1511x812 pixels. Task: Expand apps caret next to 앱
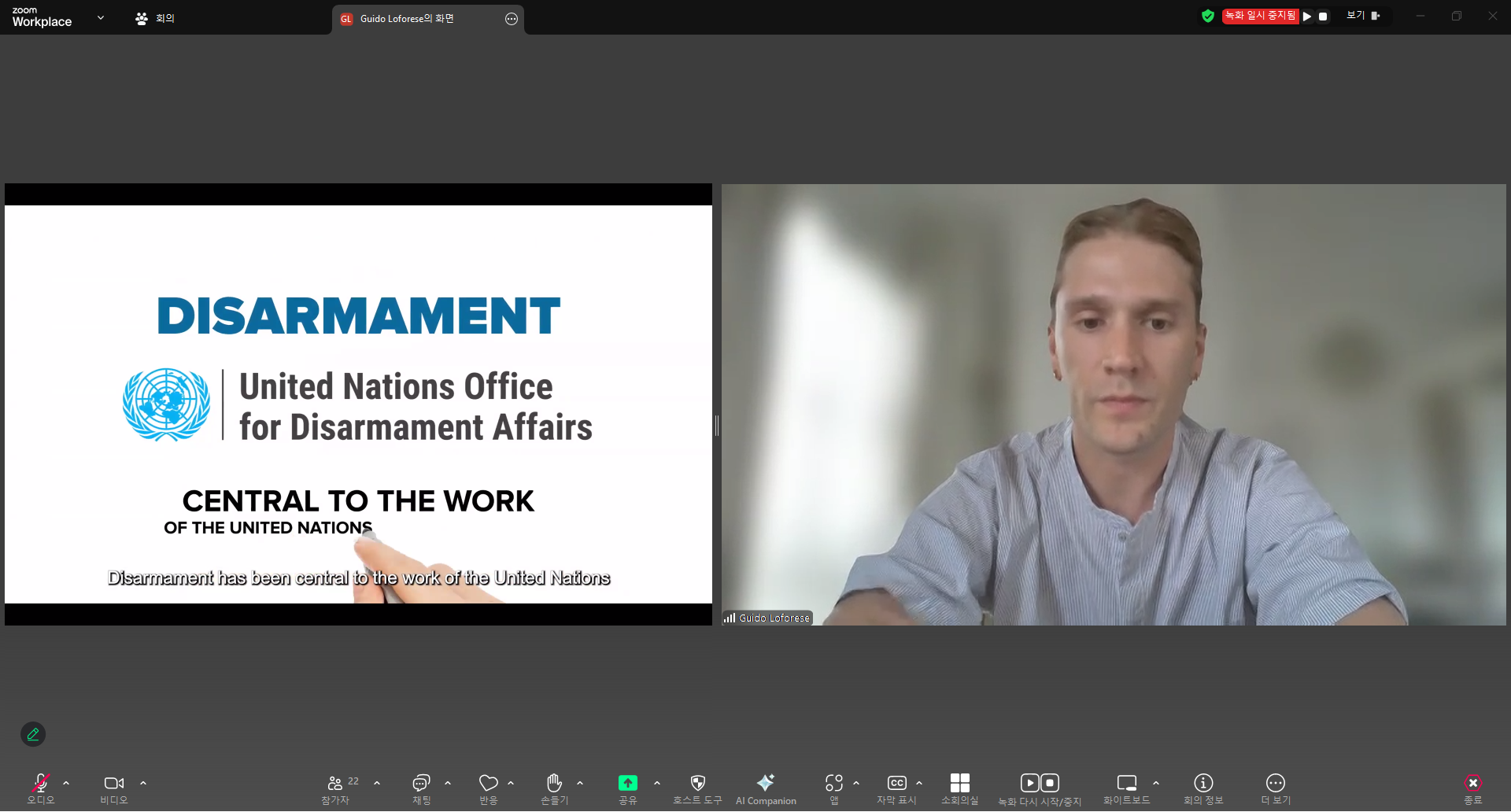tap(856, 784)
